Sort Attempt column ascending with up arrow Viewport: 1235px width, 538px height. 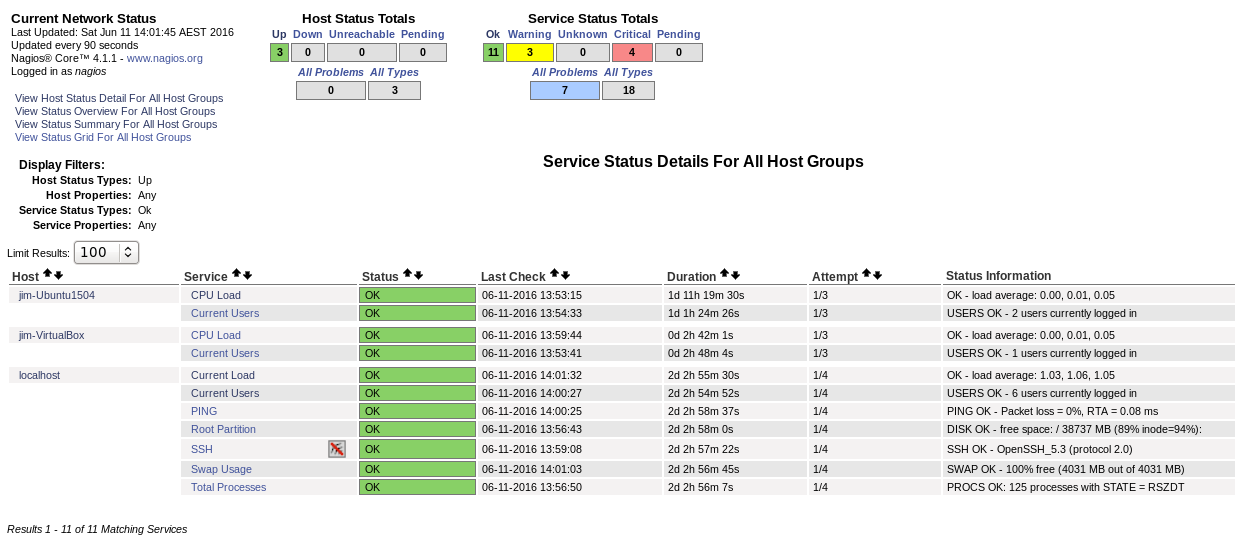tap(866, 274)
